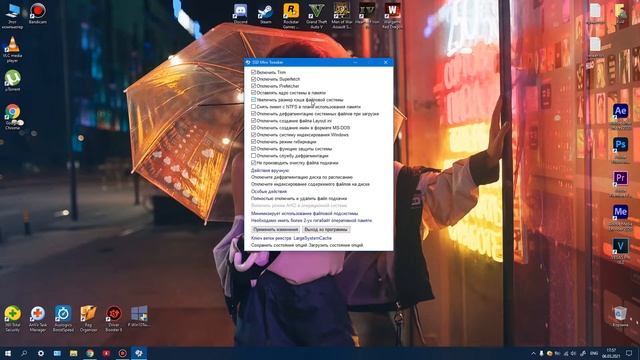Open Men of War Assault Squad shortcut
Image resolution: width=640 pixels, height=360 pixels.
(x=342, y=16)
